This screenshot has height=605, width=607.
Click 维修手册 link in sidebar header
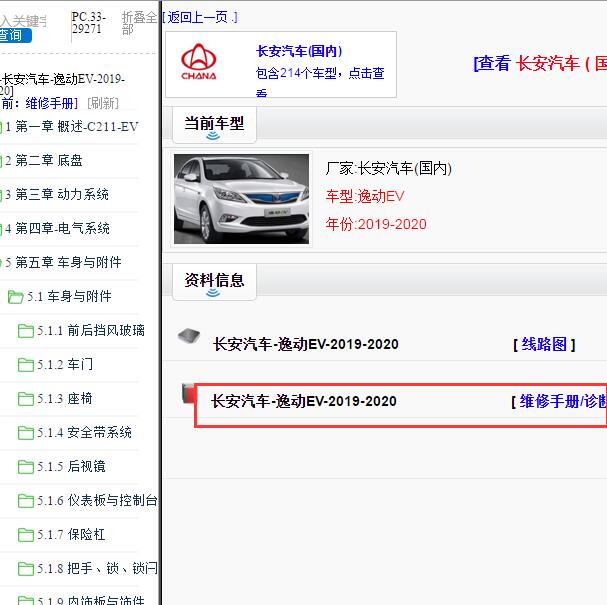click(x=49, y=103)
